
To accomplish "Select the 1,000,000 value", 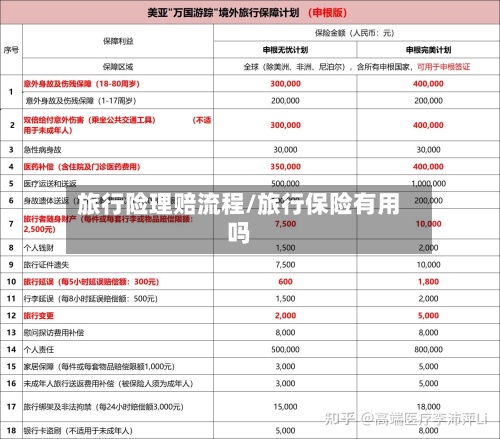I will 428,184.
